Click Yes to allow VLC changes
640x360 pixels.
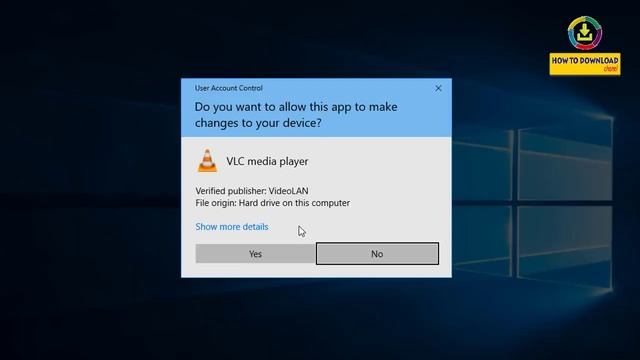coord(255,254)
